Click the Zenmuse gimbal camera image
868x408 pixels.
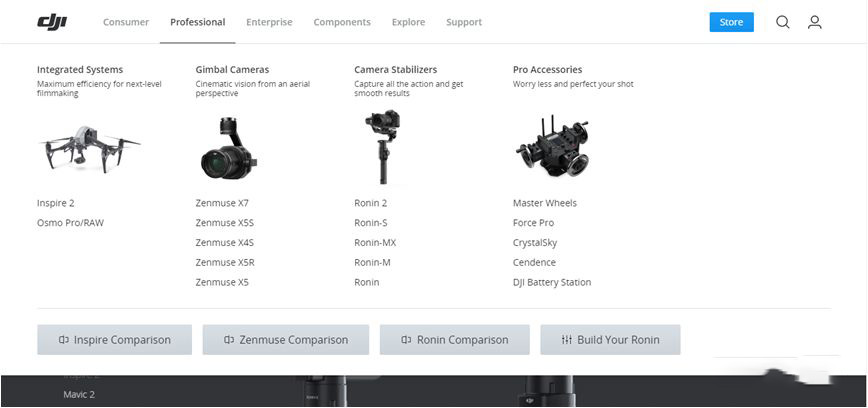pyautogui.click(x=228, y=148)
